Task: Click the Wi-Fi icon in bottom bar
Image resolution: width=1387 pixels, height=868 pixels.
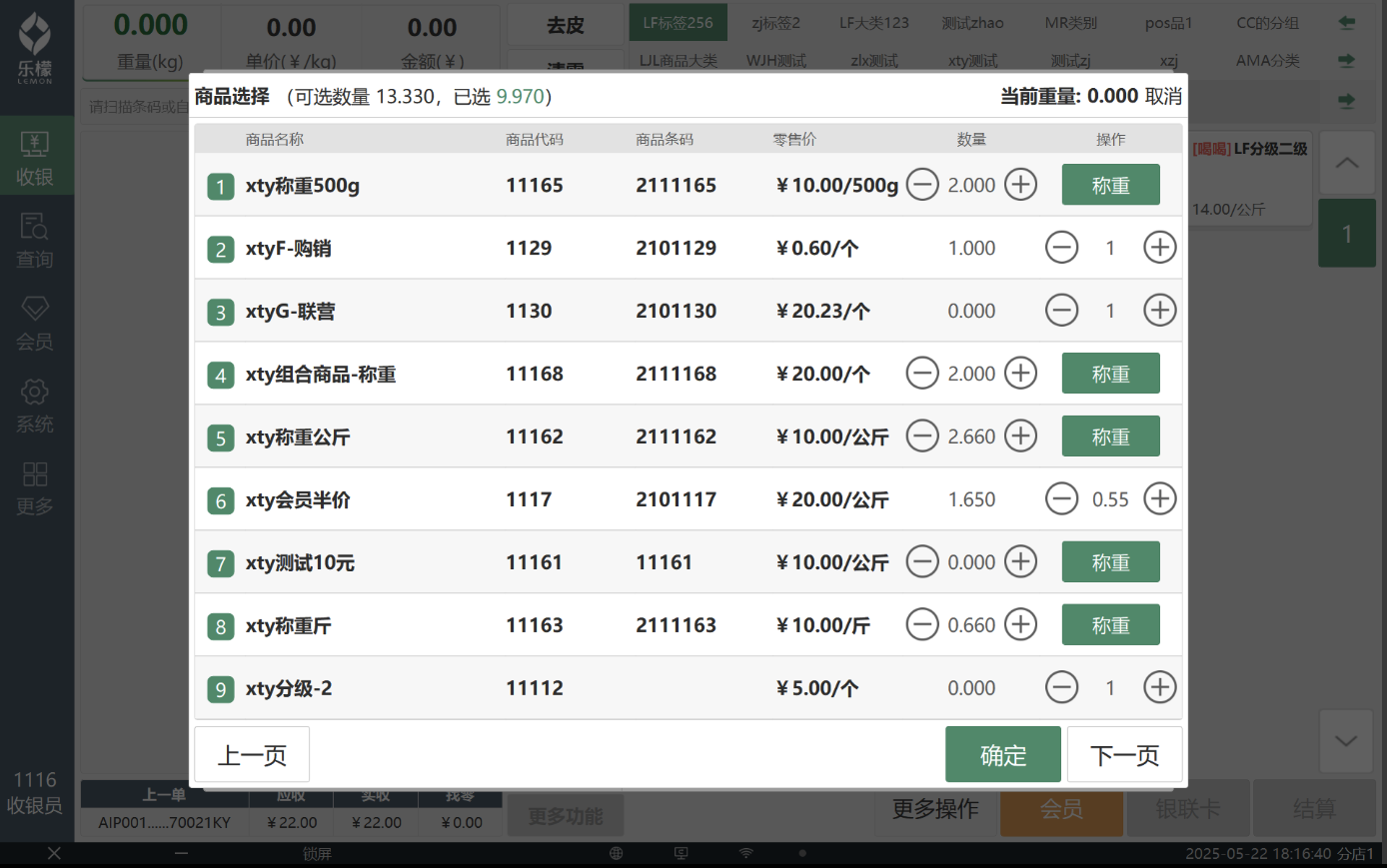Action: click(746, 853)
